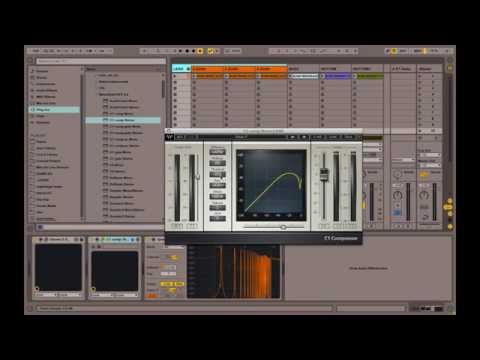Click next preset arrow in Waves toolbar
This screenshot has width=480, height=360.
[x=304, y=137]
